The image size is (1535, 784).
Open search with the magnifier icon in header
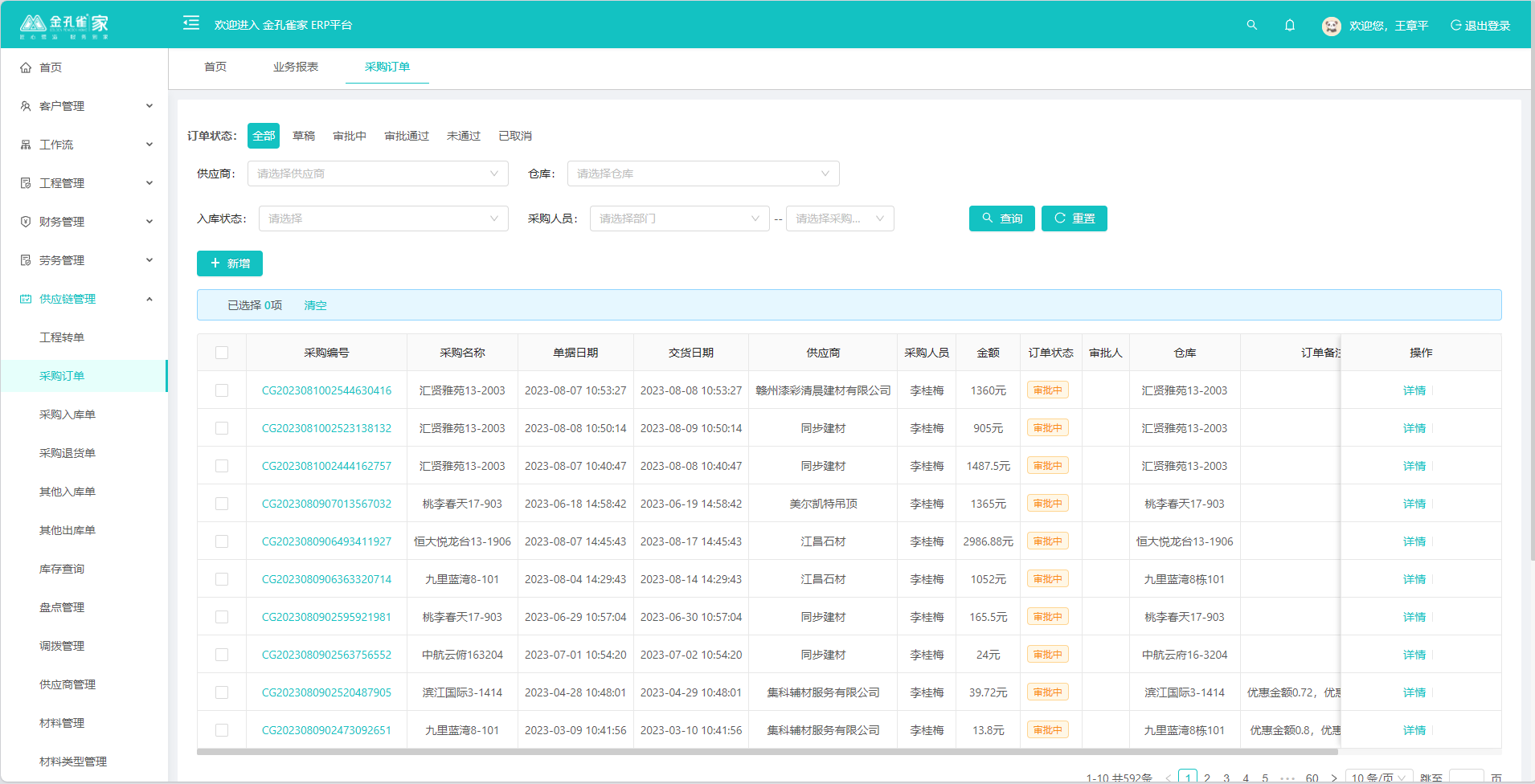1251,25
